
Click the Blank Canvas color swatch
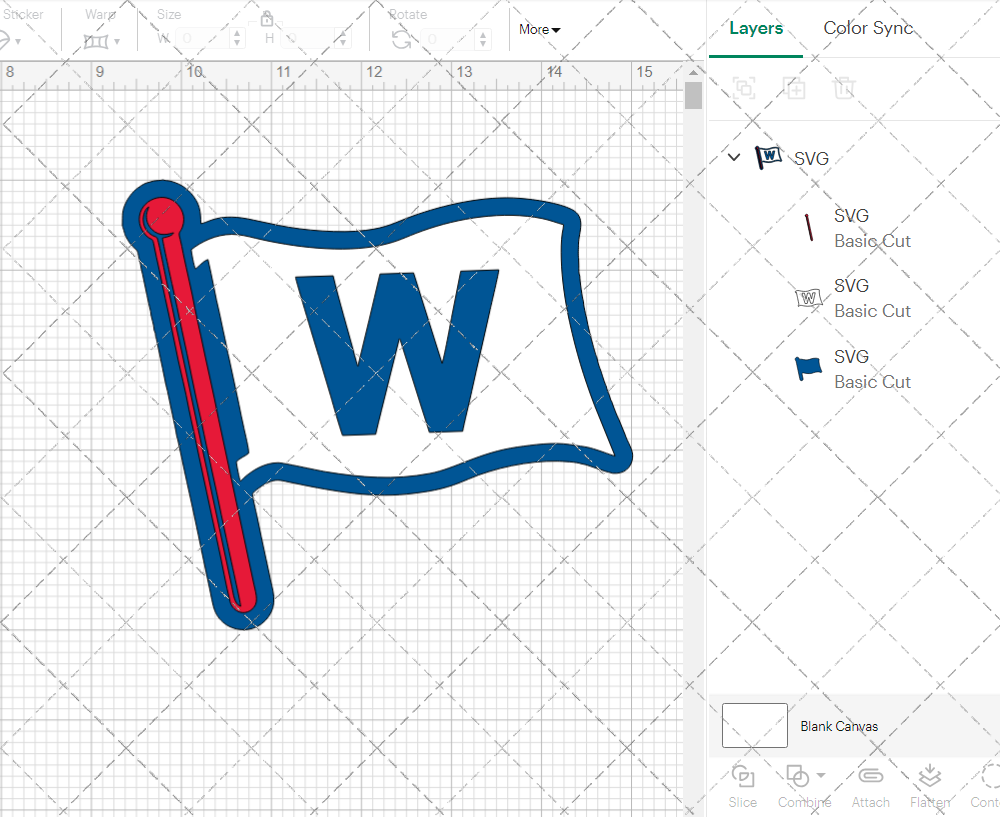754,726
